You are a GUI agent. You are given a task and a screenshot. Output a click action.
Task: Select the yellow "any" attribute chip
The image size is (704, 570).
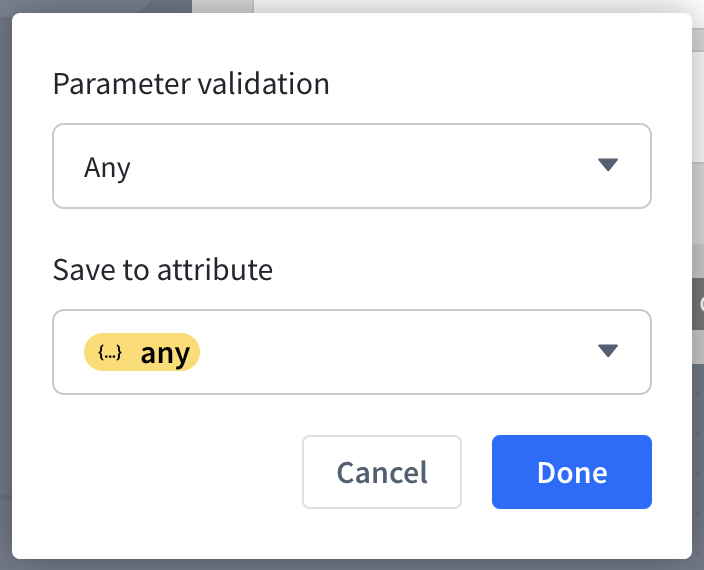click(x=142, y=352)
